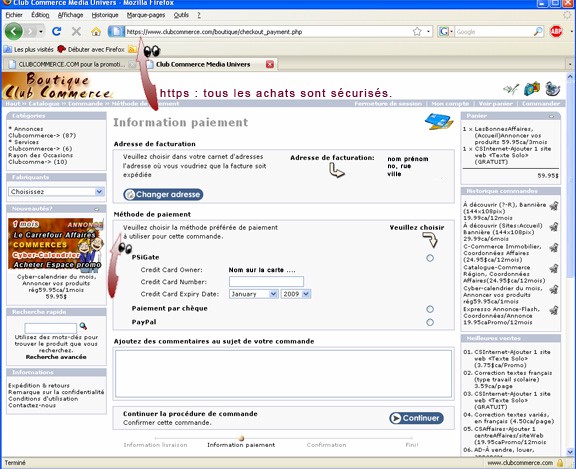Click the shopping bag header icon

click(532, 89)
